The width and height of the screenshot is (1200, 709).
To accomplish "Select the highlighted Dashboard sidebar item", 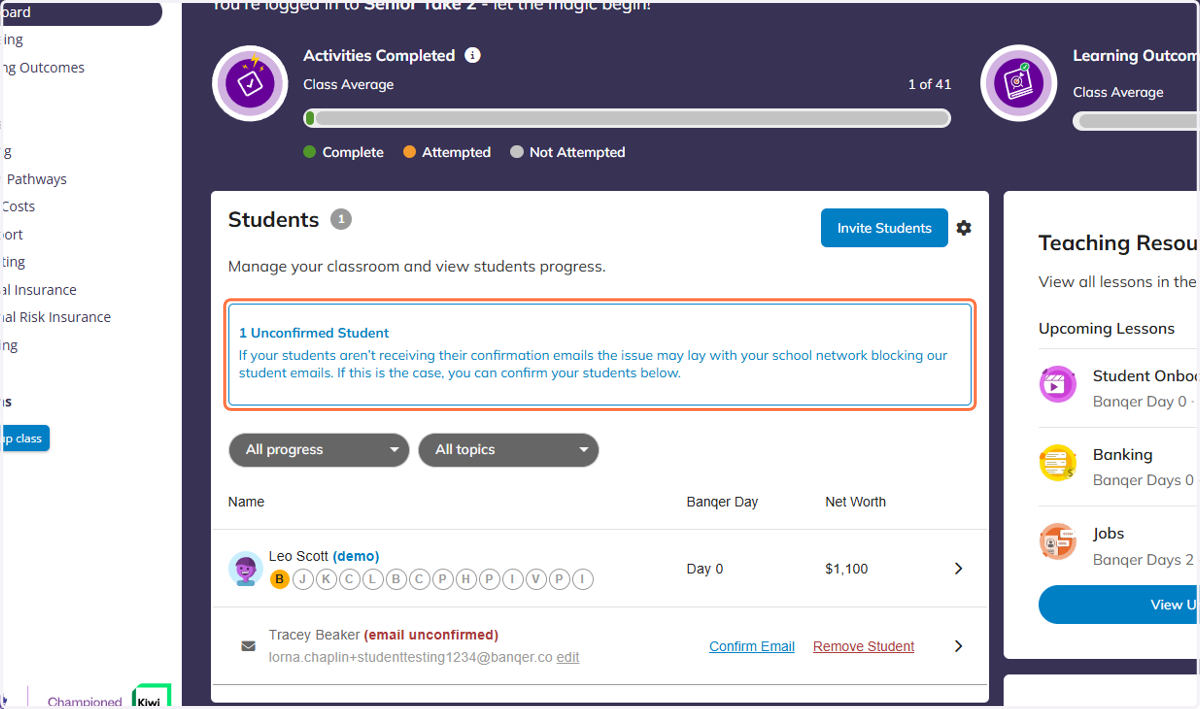I will coord(80,13).
